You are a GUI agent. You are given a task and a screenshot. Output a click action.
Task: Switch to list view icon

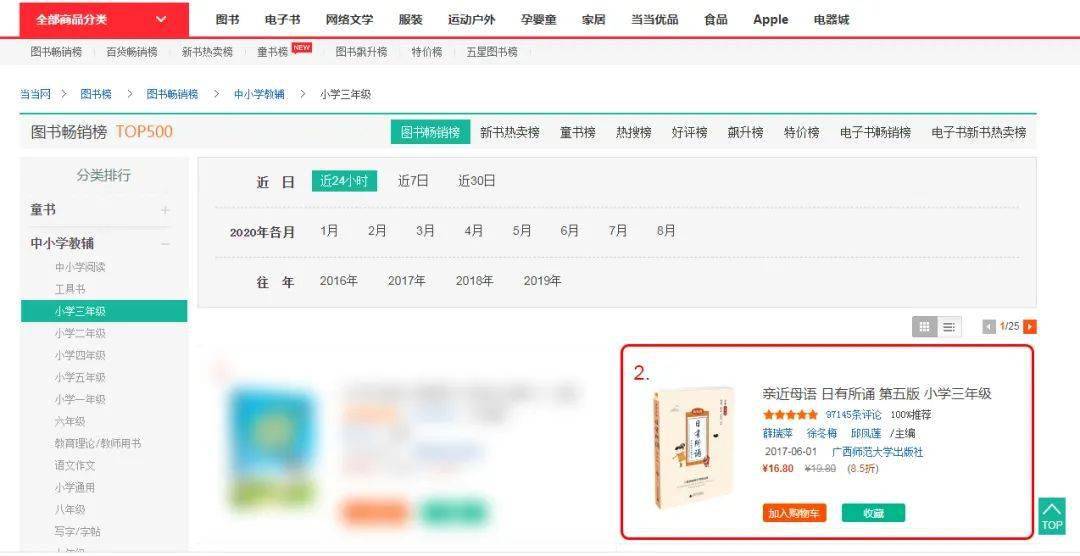coord(948,327)
